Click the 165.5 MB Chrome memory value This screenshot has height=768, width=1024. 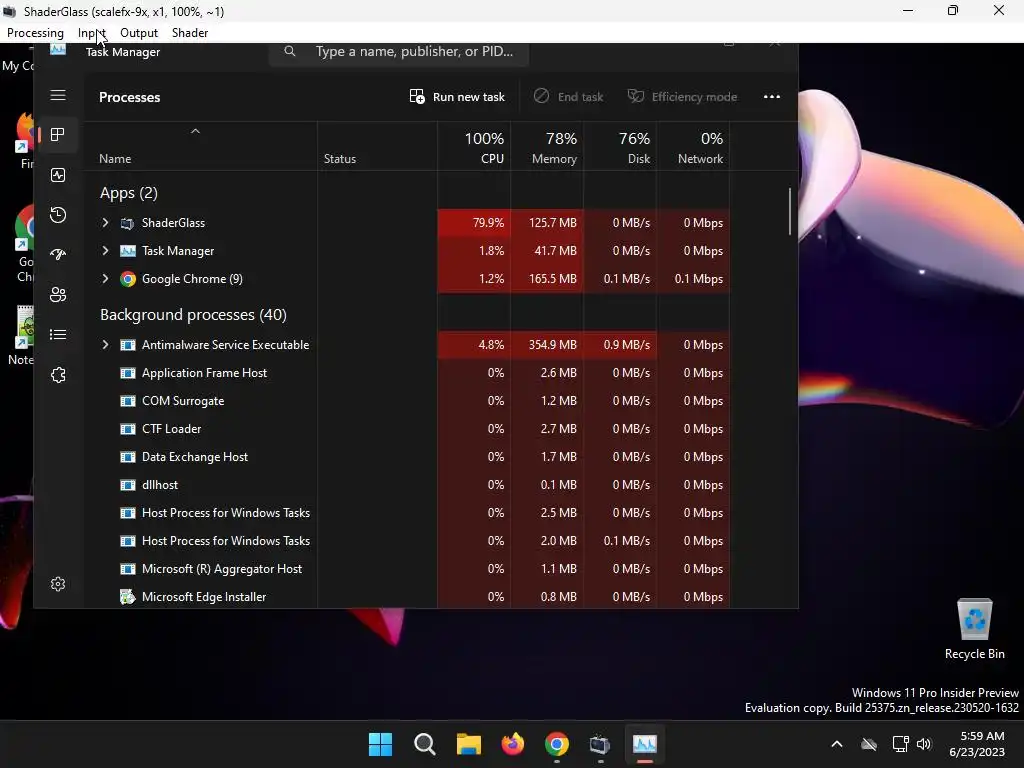click(552, 279)
